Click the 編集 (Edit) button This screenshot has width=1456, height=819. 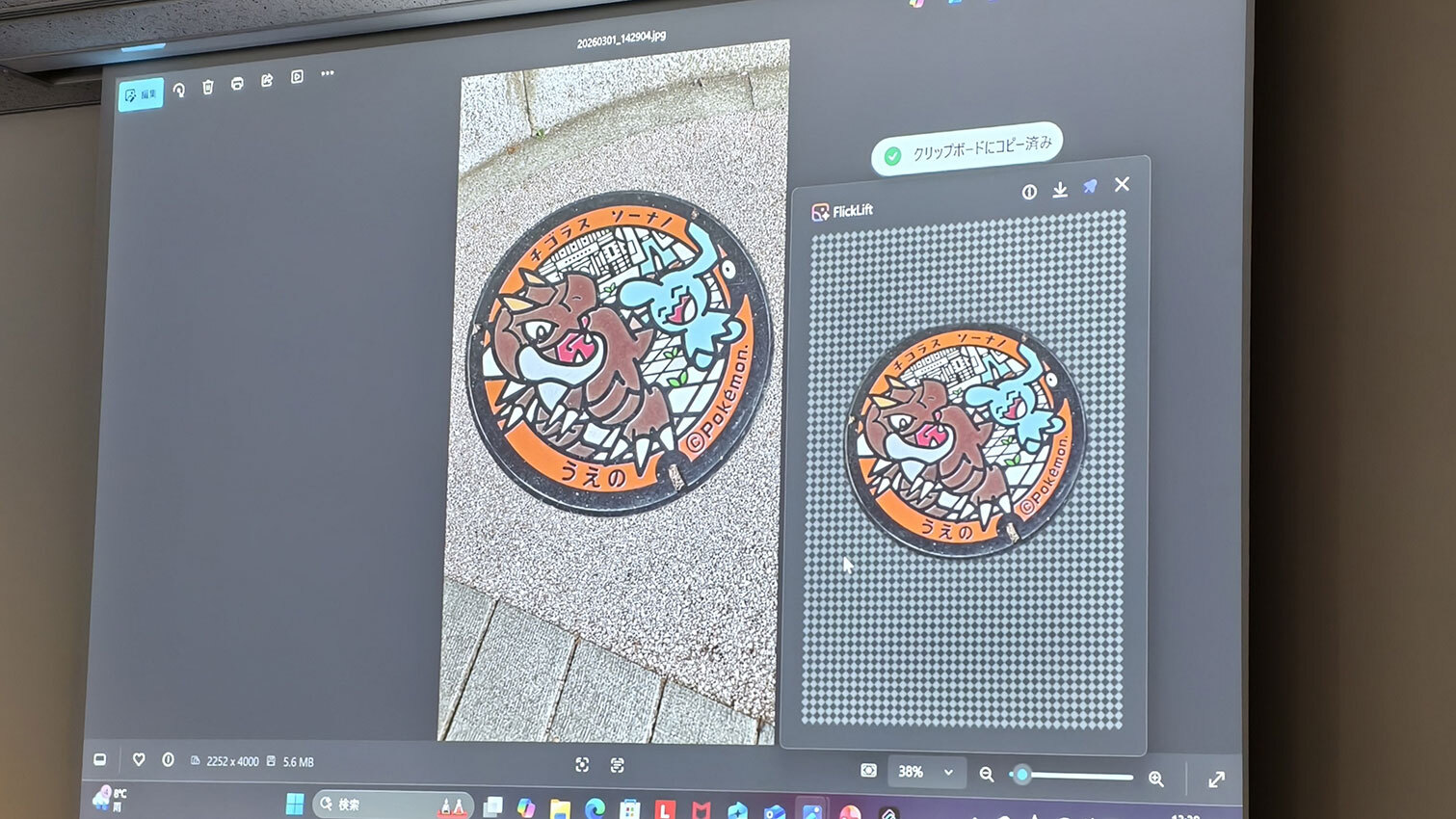pyautogui.click(x=141, y=94)
